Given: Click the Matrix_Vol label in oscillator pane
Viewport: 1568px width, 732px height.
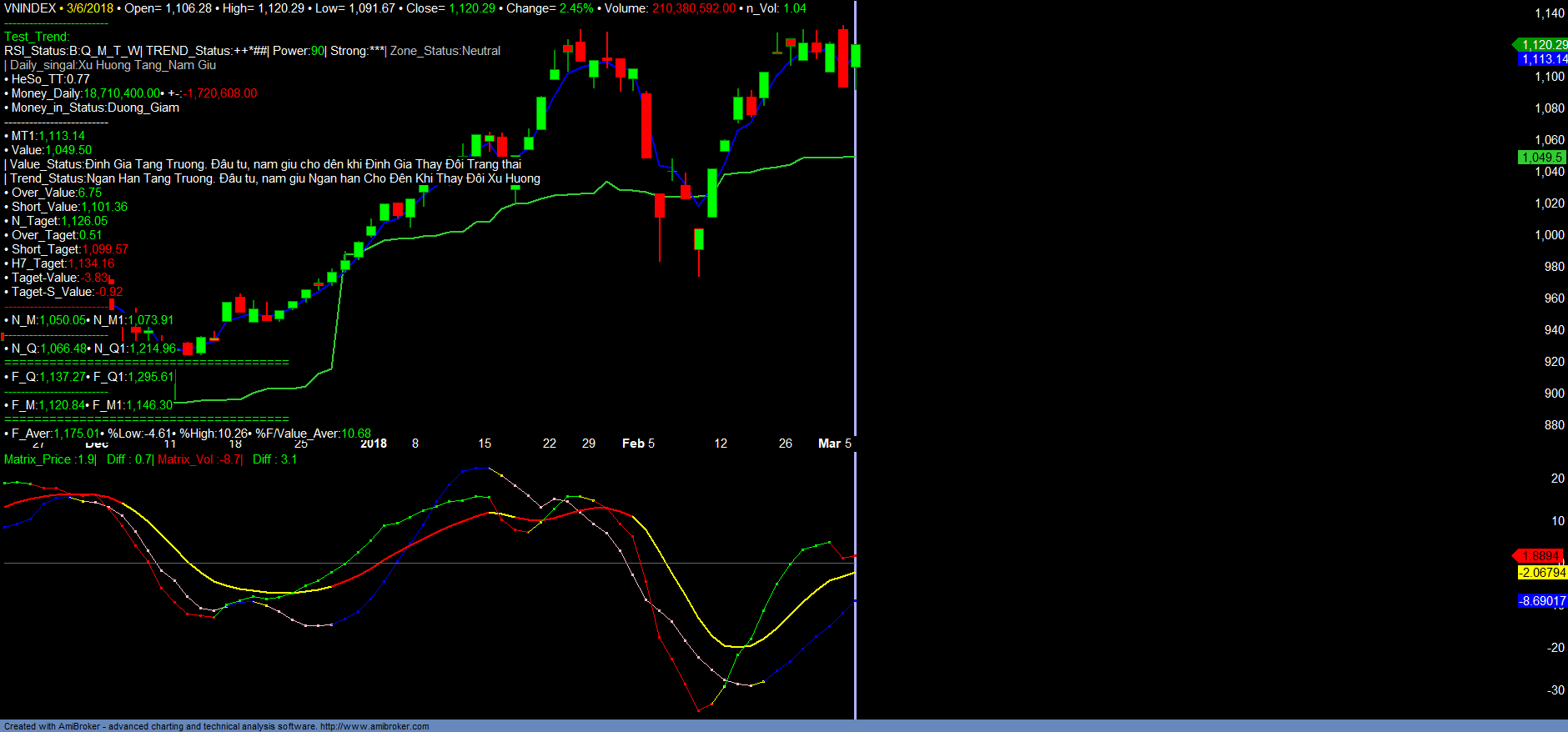Looking at the screenshot, I should (199, 459).
